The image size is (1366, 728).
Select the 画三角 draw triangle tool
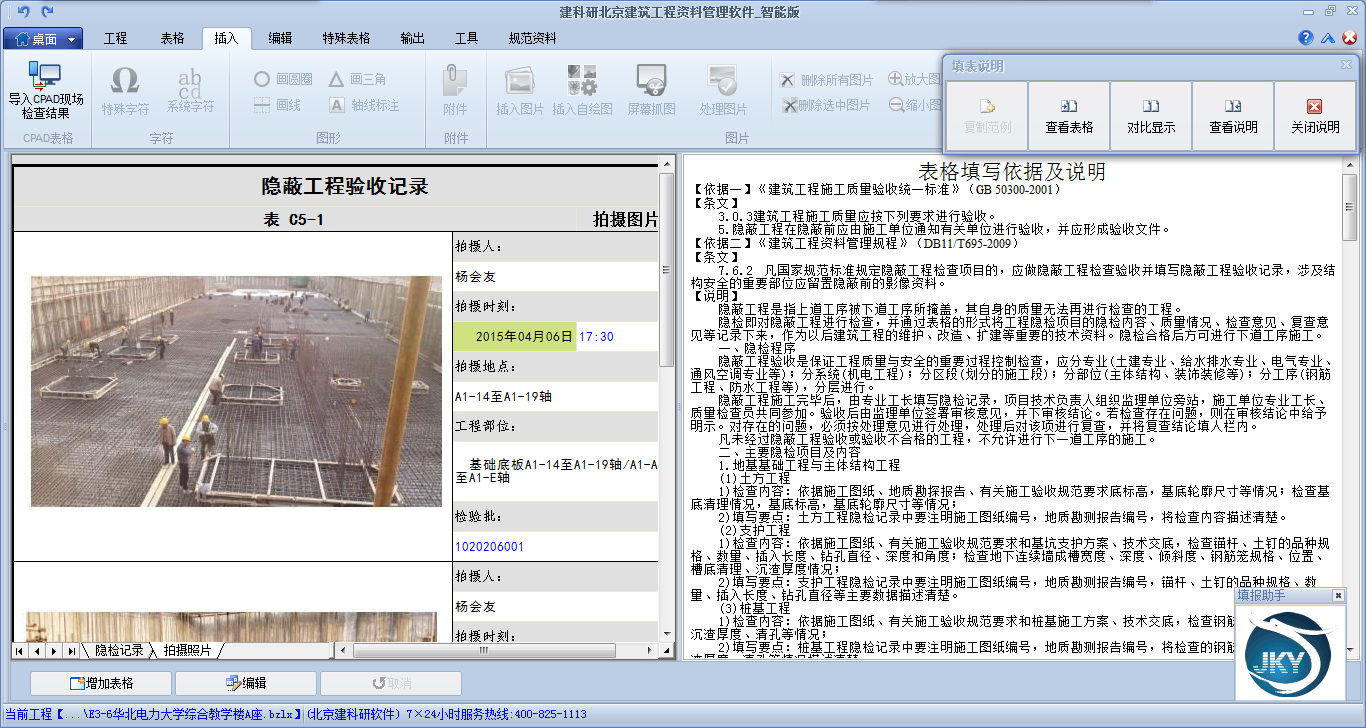(x=357, y=79)
